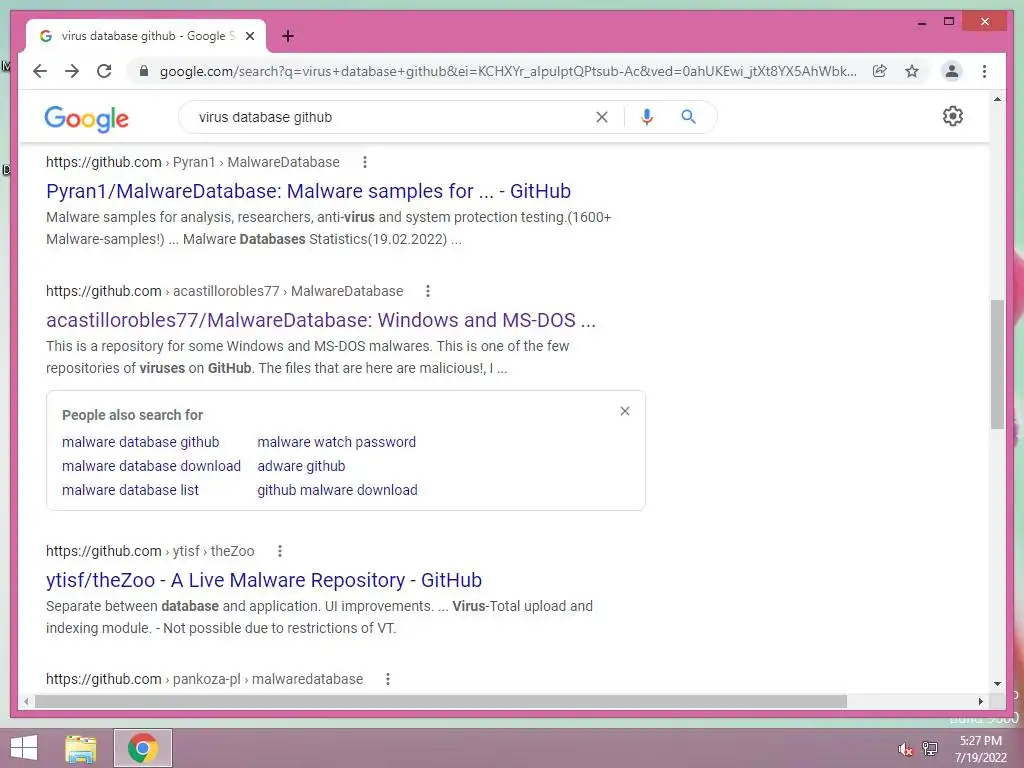Click the ytisf theZoo URL breadcrumb
This screenshot has height=768, width=1024.
tap(150, 551)
